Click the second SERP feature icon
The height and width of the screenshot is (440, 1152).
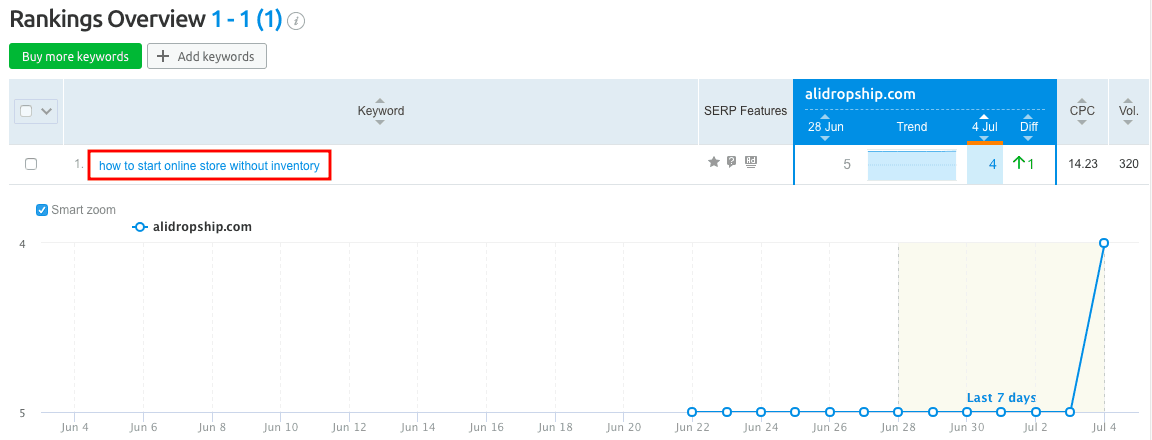[x=732, y=162]
